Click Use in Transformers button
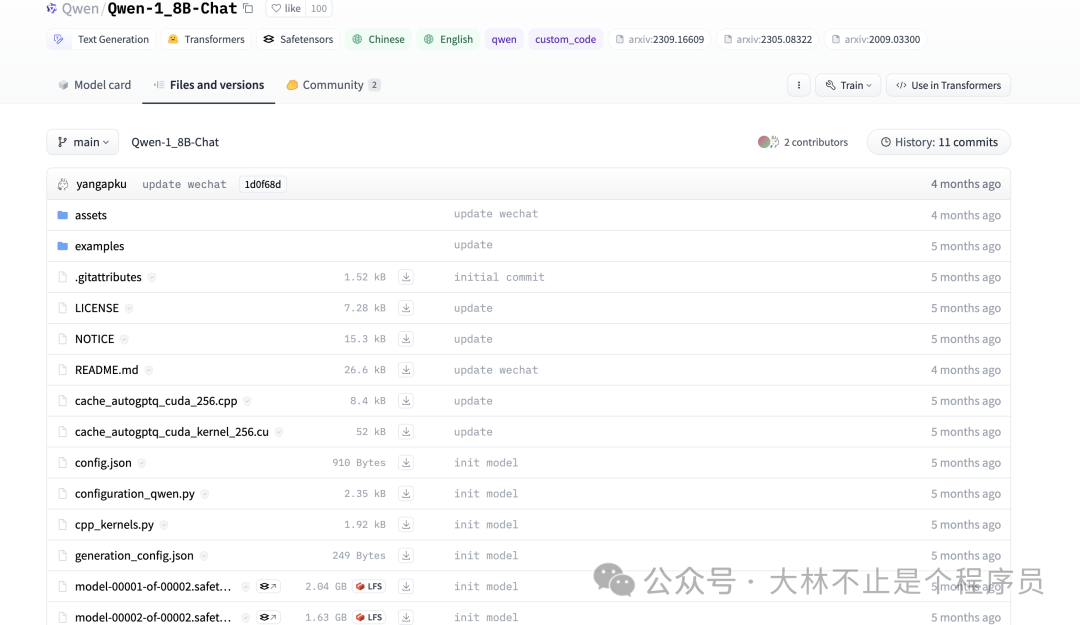The image size is (1080, 625). [948, 85]
